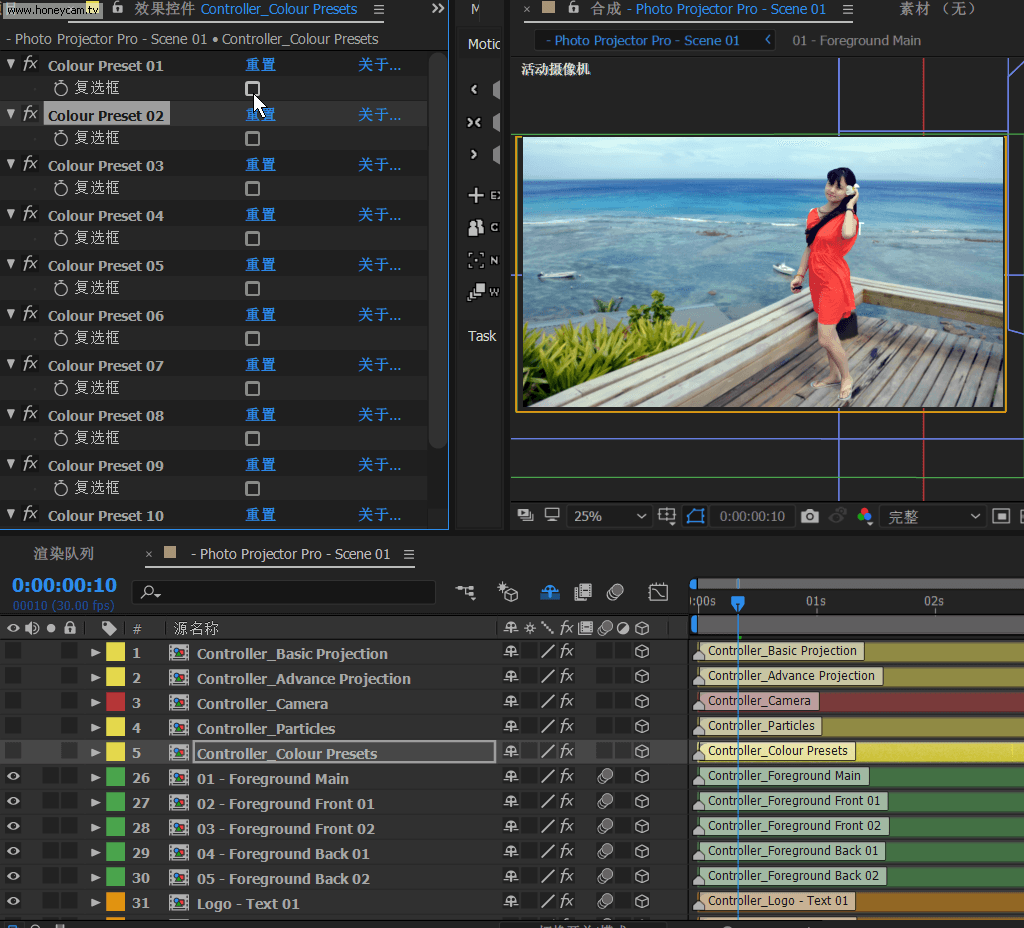Toggle mask and shape path visibility
This screenshot has width=1024, height=928.
click(696, 516)
